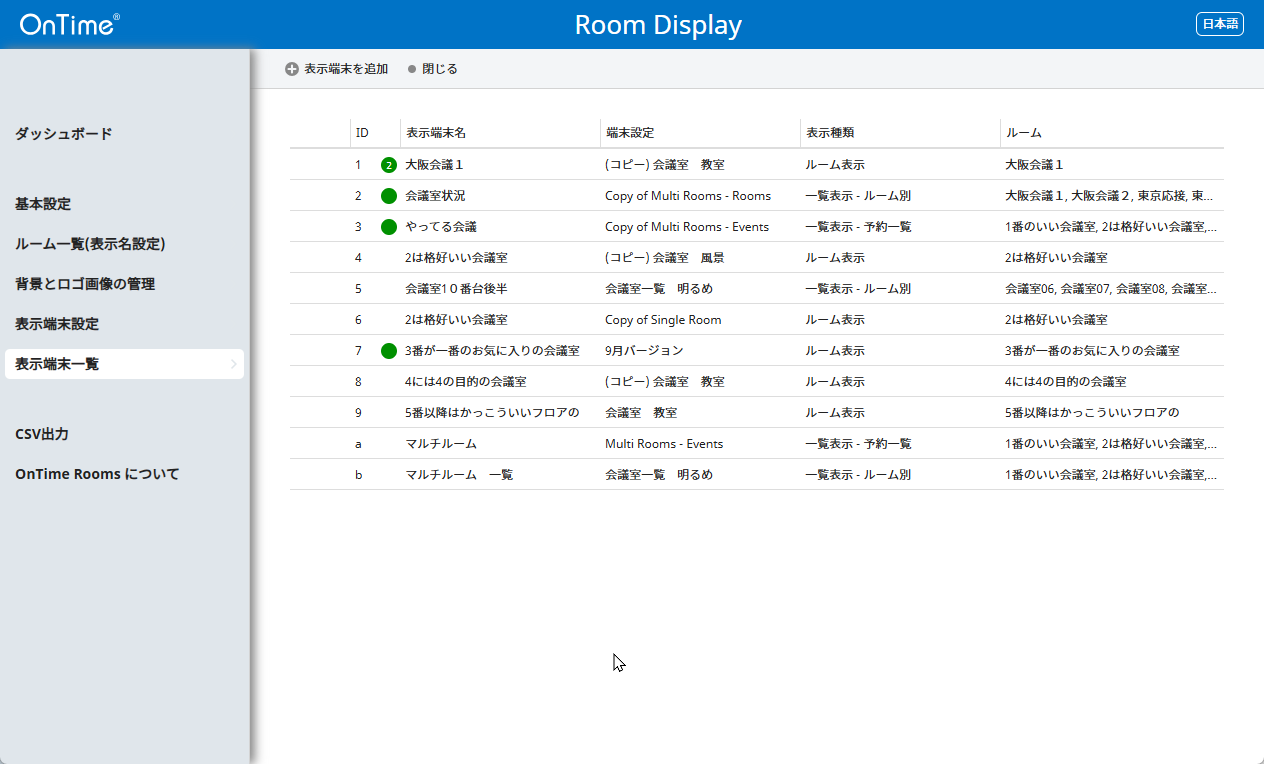Open OnTime Rooms について page
Viewport: 1264px width, 764px height.
97,474
